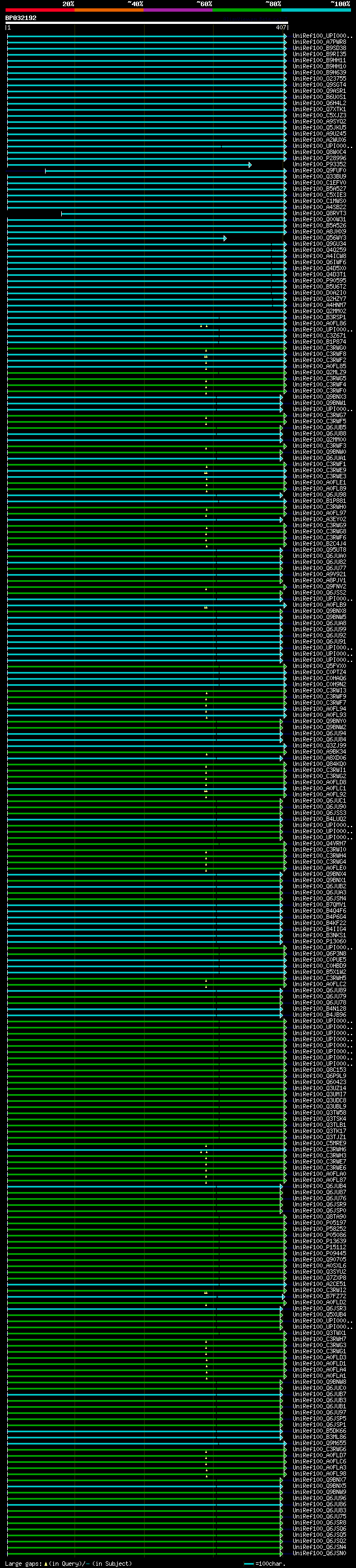Click hit UniRef100_B3RSP1
The height and width of the screenshot is (1568, 356).
click(319, 317)
